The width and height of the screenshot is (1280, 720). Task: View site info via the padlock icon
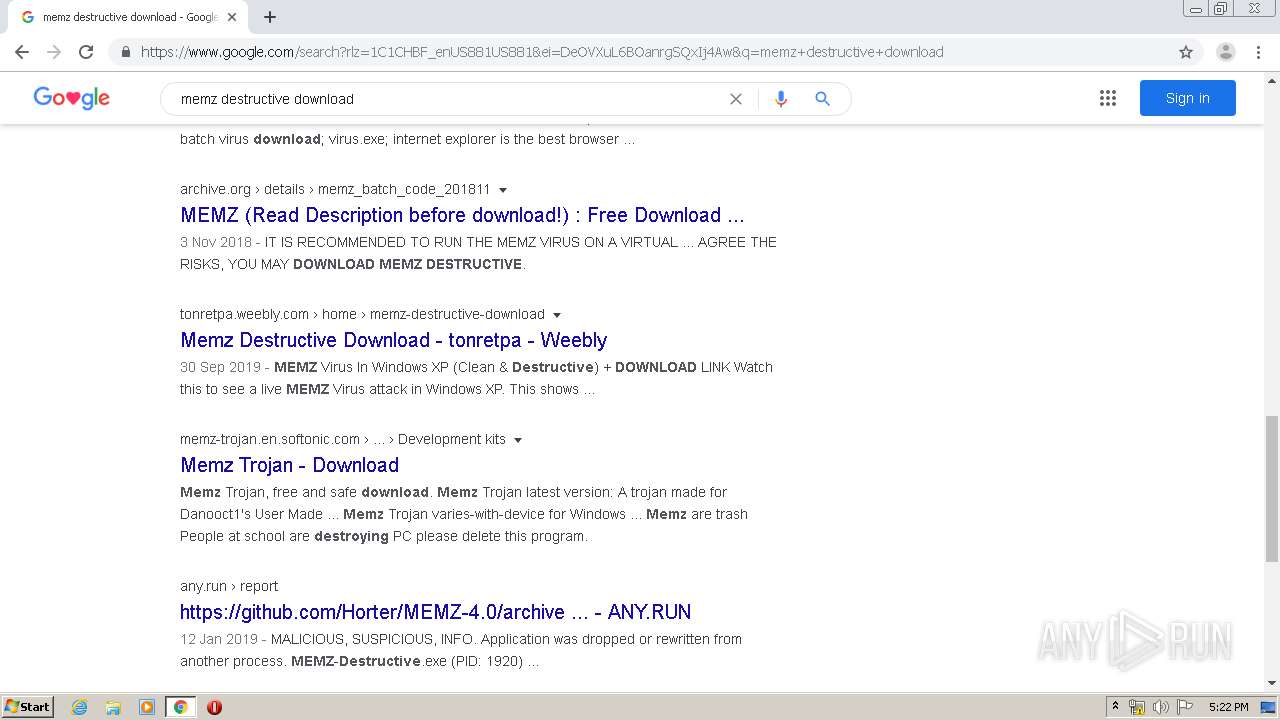point(125,52)
